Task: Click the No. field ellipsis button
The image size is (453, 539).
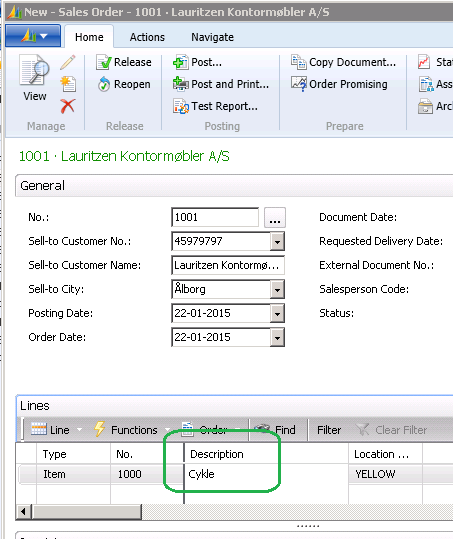Action: [275, 218]
